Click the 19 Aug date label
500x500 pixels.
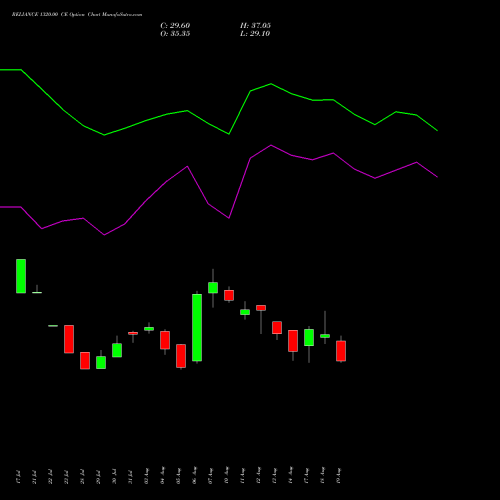[x=338, y=476]
